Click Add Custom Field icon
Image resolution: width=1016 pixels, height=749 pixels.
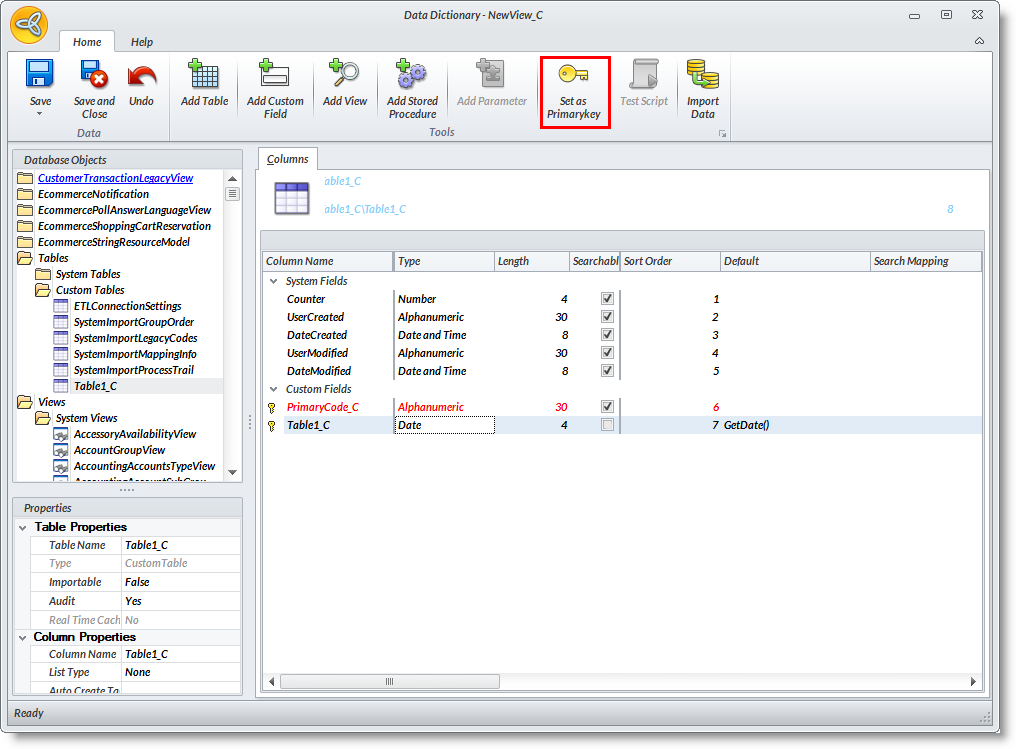(x=275, y=76)
